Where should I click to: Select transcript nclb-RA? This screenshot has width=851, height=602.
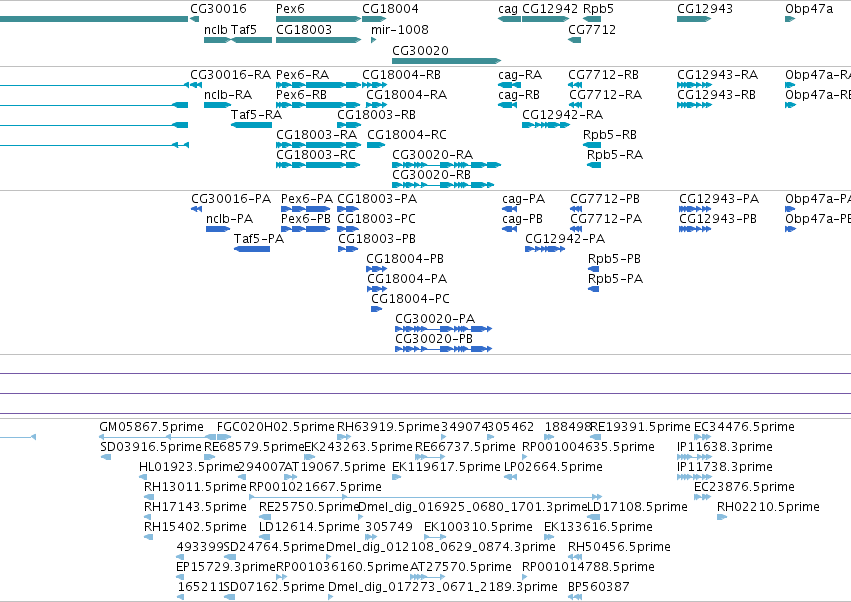tap(228, 95)
